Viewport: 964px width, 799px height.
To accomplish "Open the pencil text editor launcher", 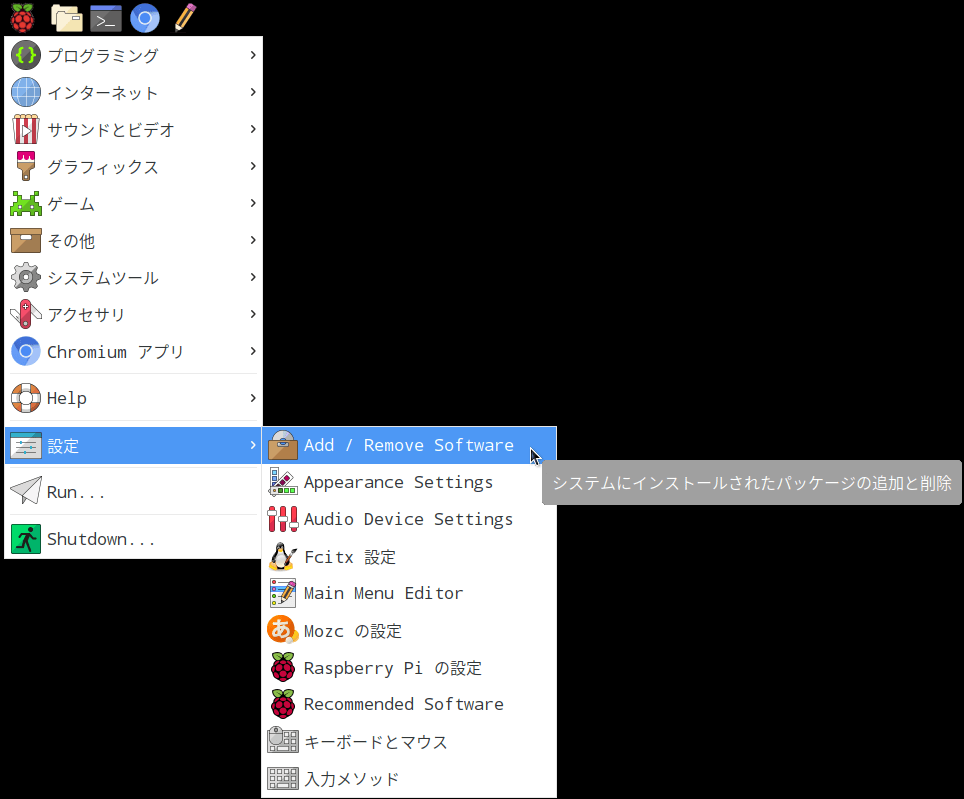I will pyautogui.click(x=184, y=17).
